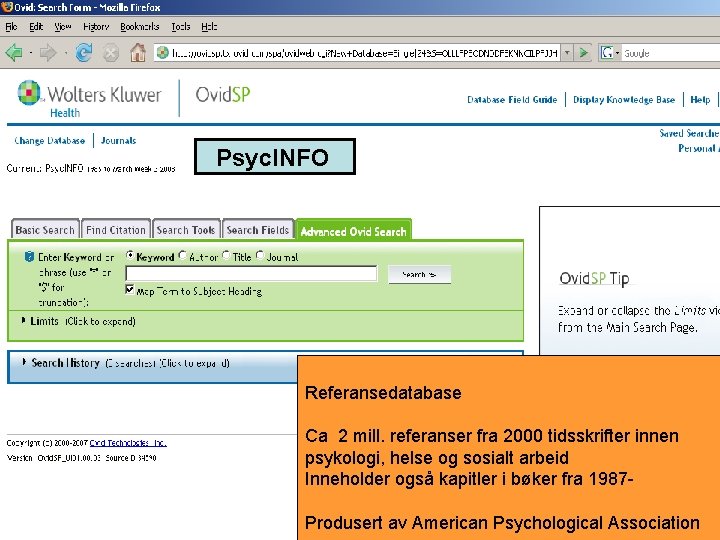
Task: Open the Database Field Guide link
Action: click(512, 100)
